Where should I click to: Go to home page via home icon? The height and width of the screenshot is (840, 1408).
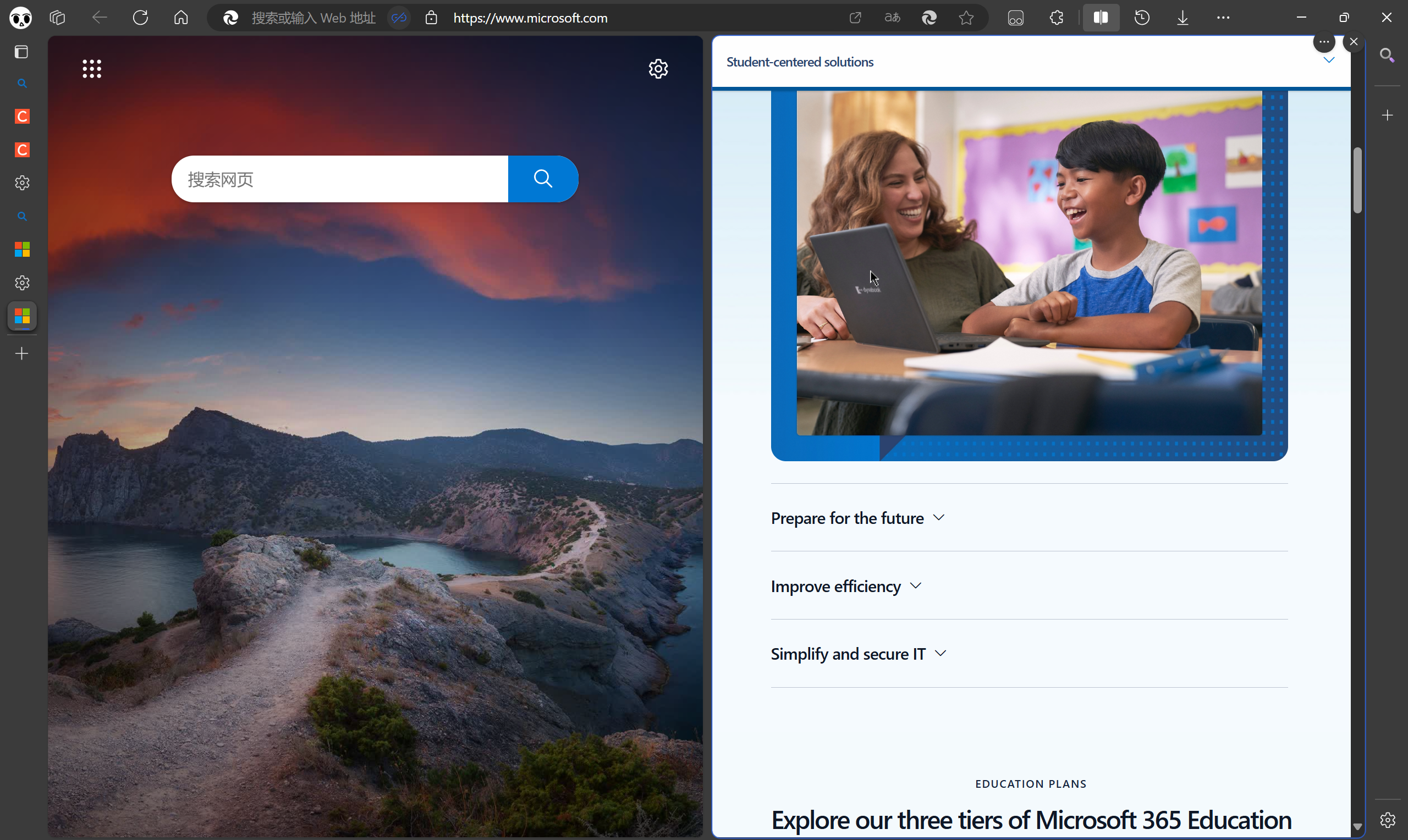pyautogui.click(x=180, y=18)
